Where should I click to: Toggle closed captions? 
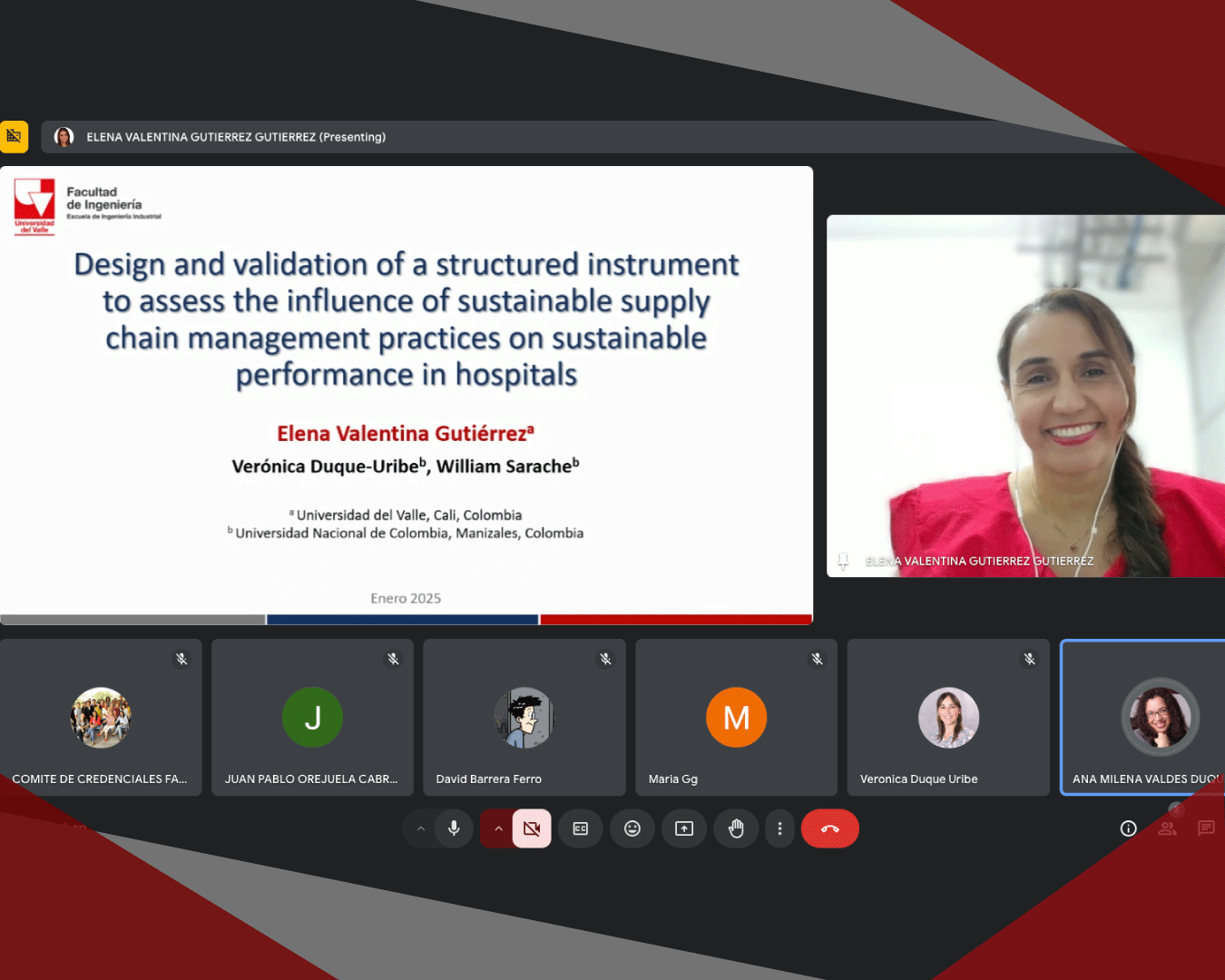point(581,828)
